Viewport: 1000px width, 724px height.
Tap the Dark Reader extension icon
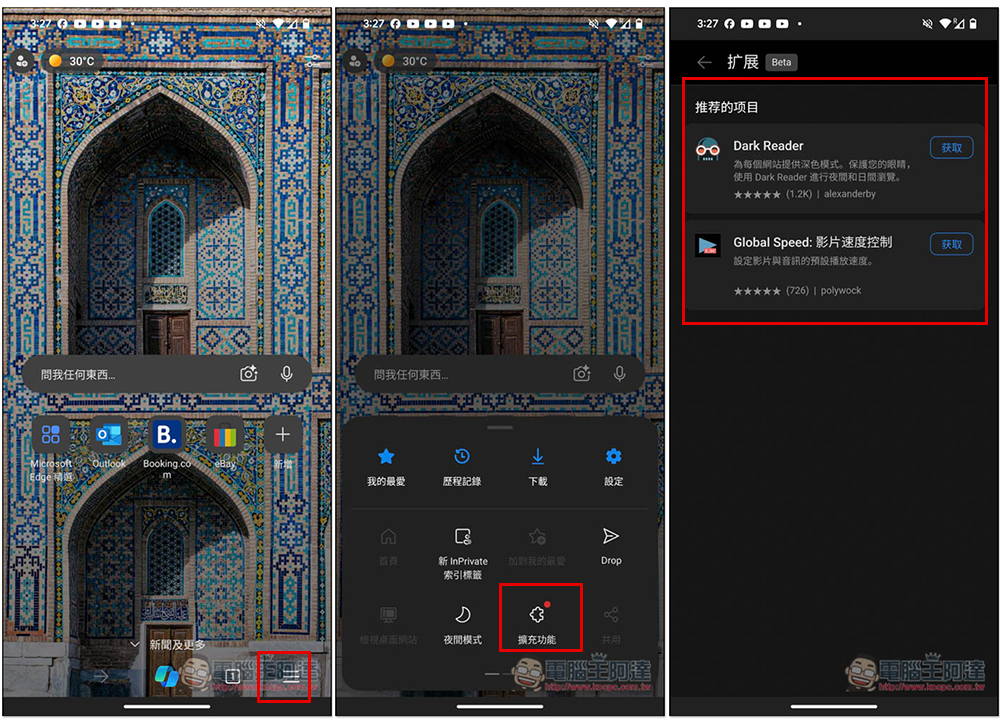click(x=708, y=149)
